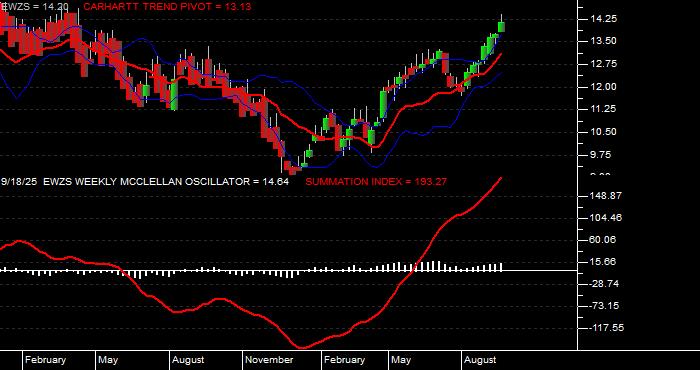Click the SUMMATION INDEX = 193.27 label
Screen dimensions: 700x370
(x=376, y=182)
